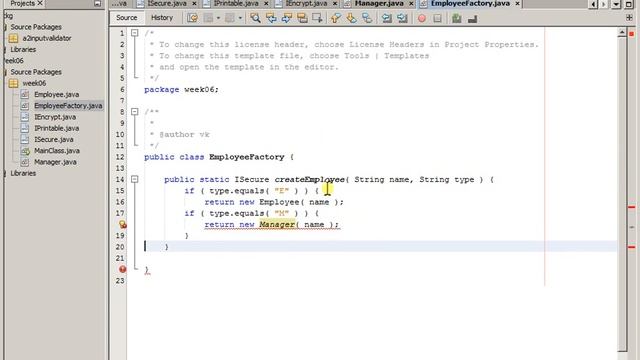This screenshot has width=640, height=360.
Task: Open the dropdown arrow after Last Edit icon
Action: [x=218, y=18]
